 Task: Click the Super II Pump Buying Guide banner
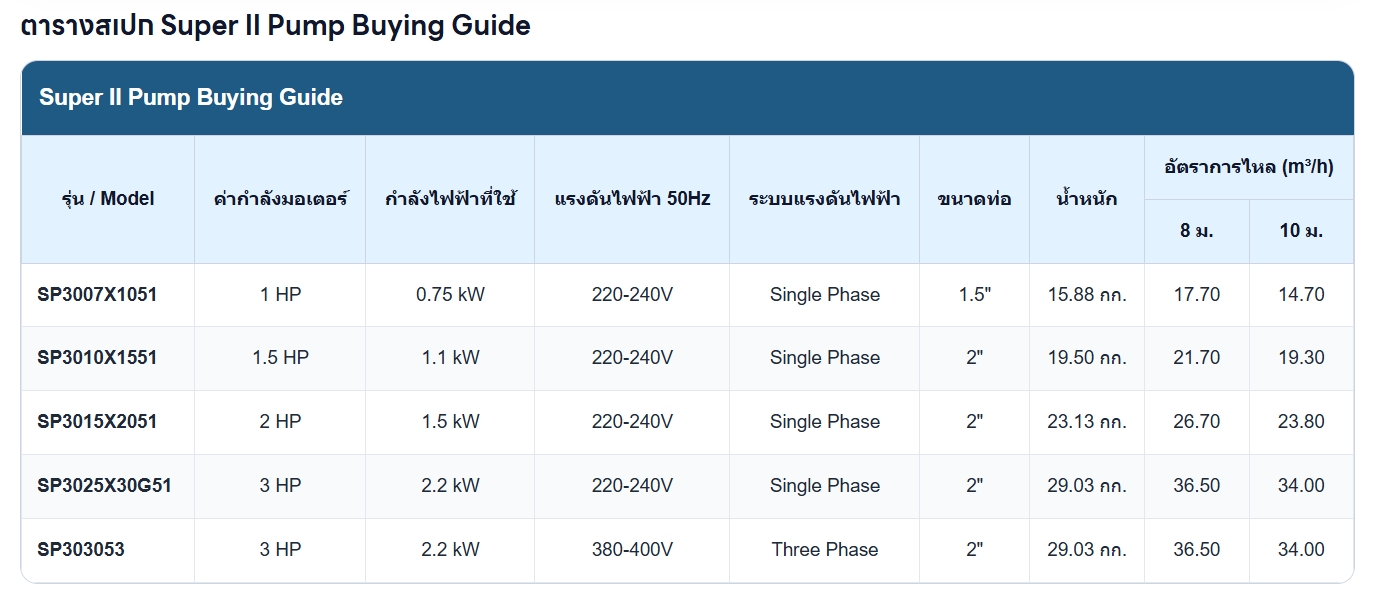[688, 98]
